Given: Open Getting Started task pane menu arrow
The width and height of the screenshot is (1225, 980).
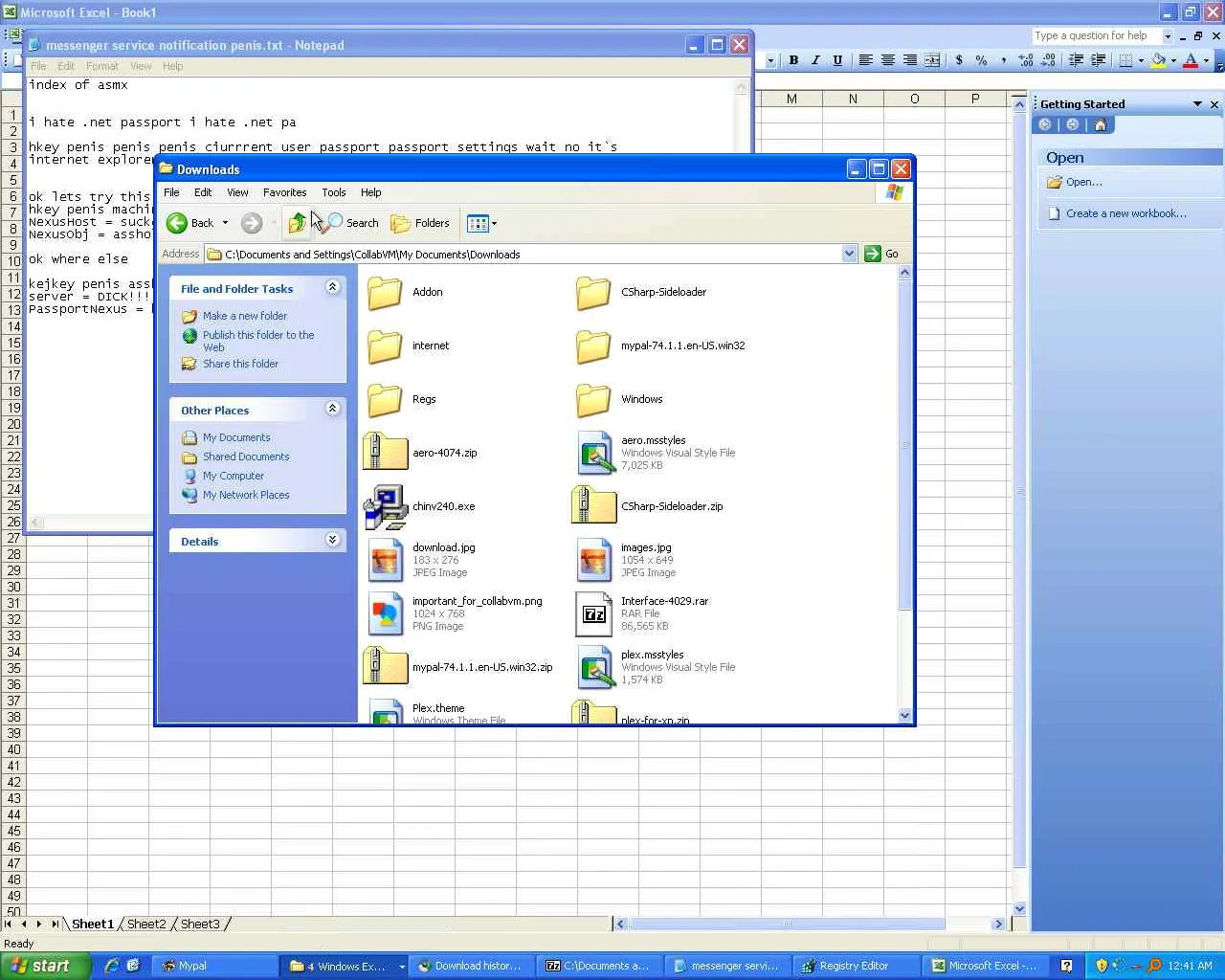Looking at the screenshot, I should [1197, 104].
